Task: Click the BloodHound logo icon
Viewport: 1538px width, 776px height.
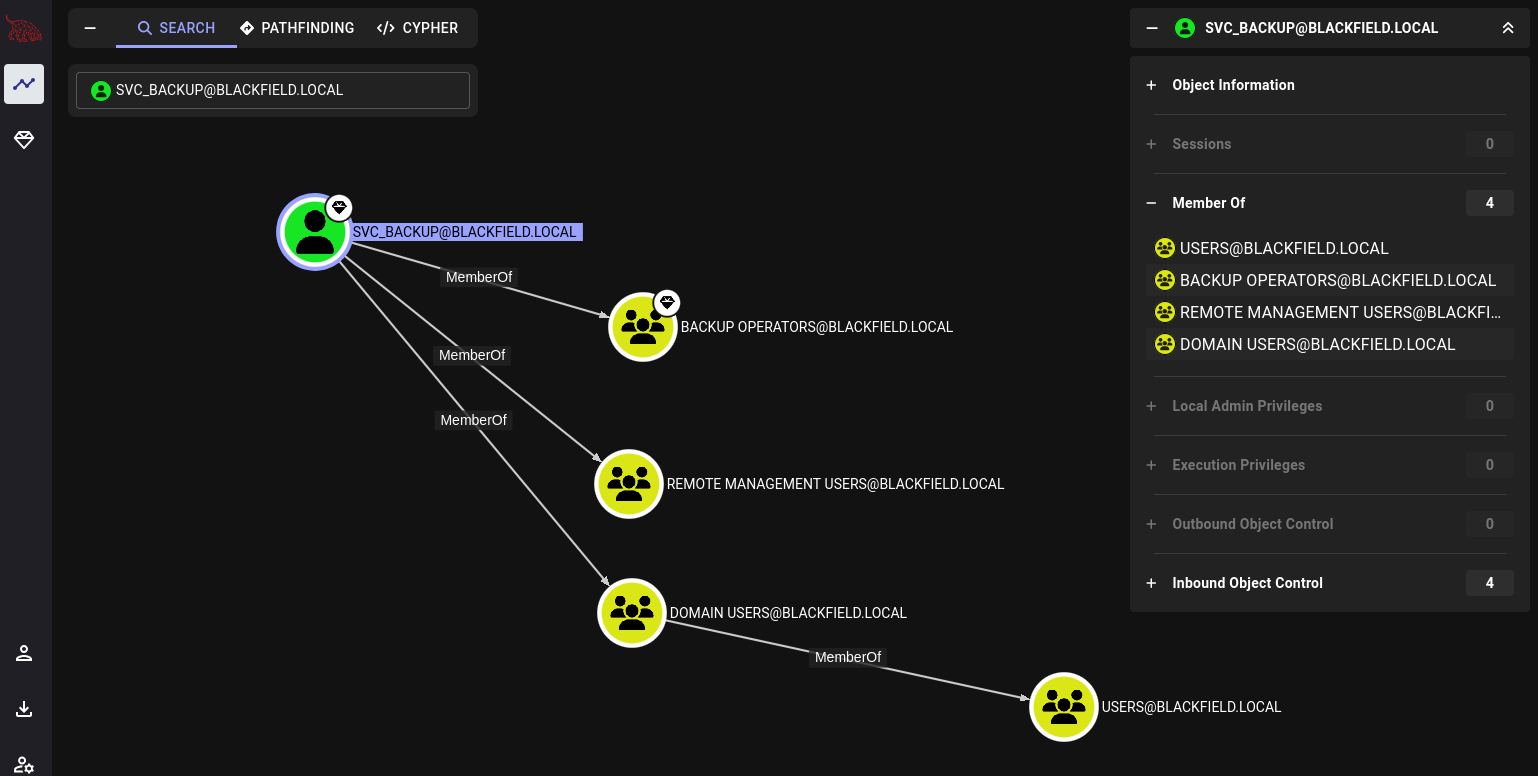Action: point(24,30)
